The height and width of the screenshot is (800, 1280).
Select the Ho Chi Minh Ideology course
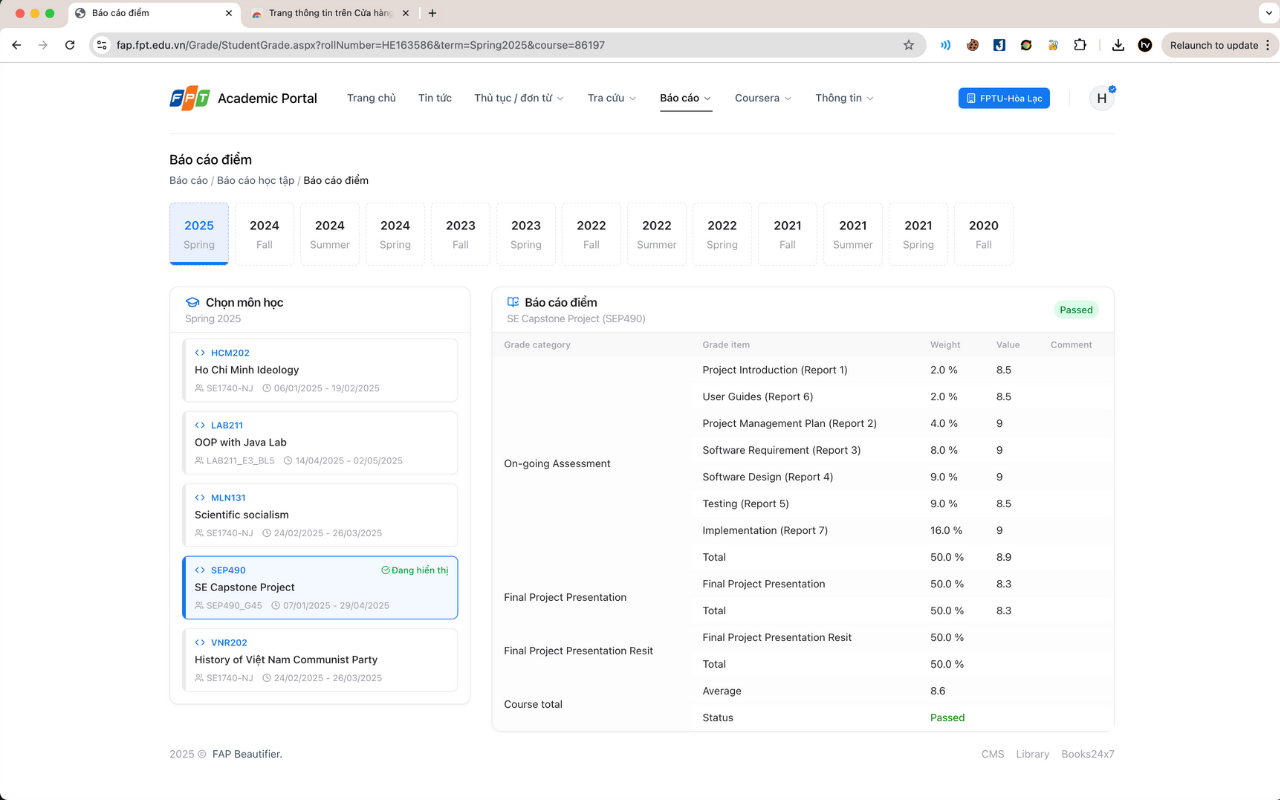(320, 370)
